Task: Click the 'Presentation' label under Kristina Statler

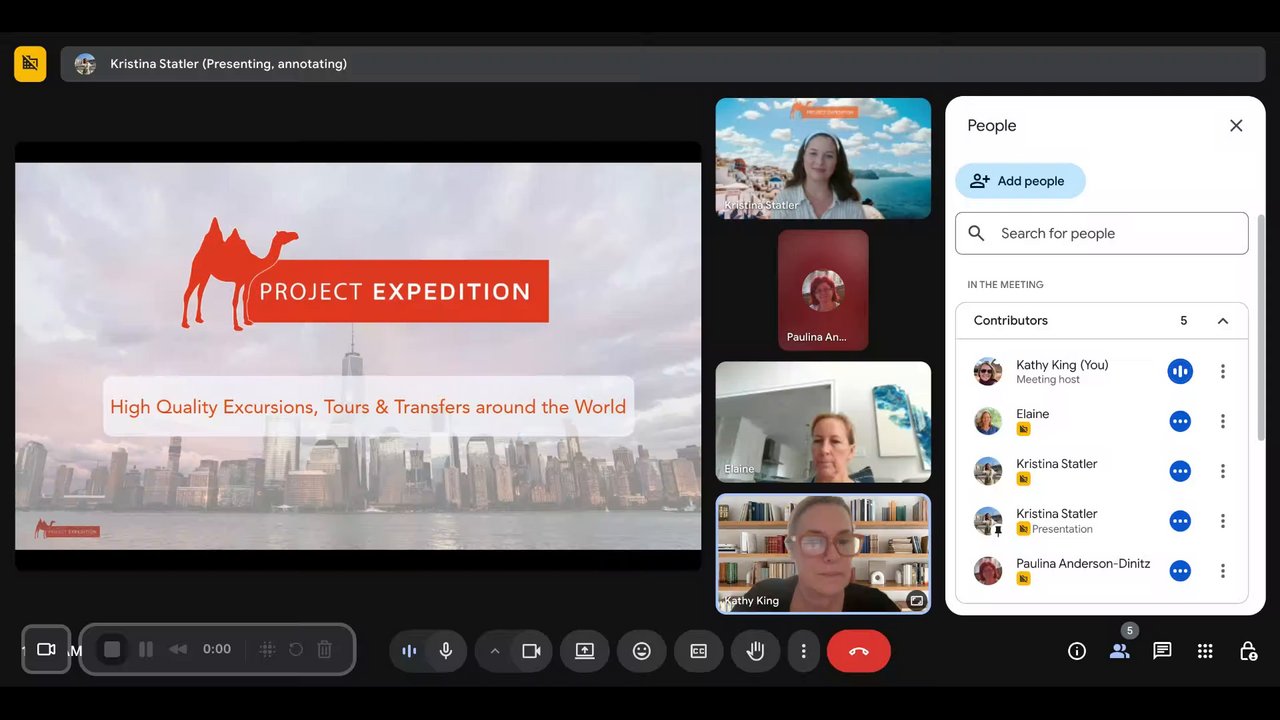Action: [x=1062, y=529]
